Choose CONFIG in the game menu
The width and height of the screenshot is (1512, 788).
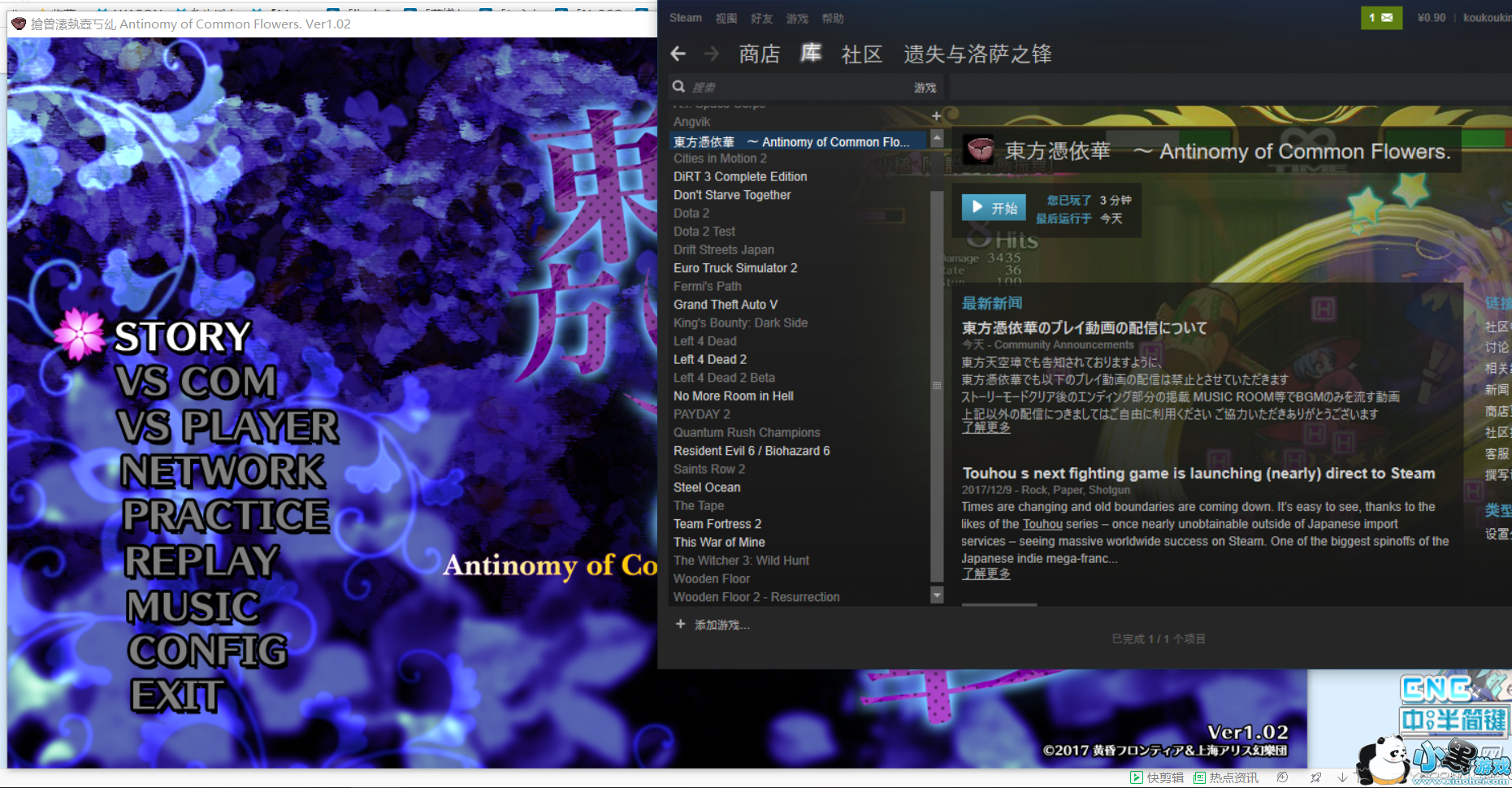(x=208, y=650)
